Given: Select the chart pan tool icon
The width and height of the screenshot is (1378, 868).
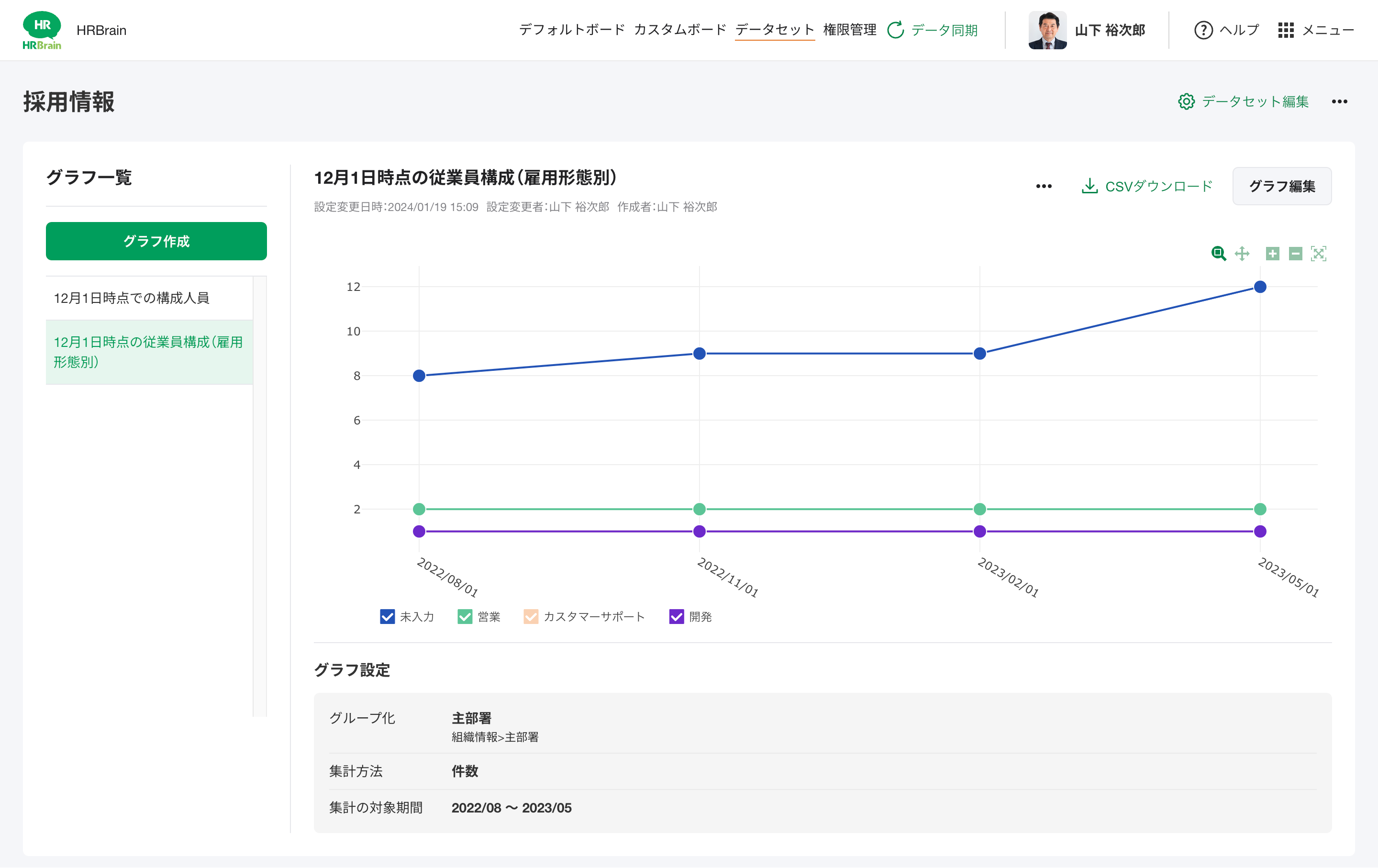Looking at the screenshot, I should pyautogui.click(x=1242, y=254).
